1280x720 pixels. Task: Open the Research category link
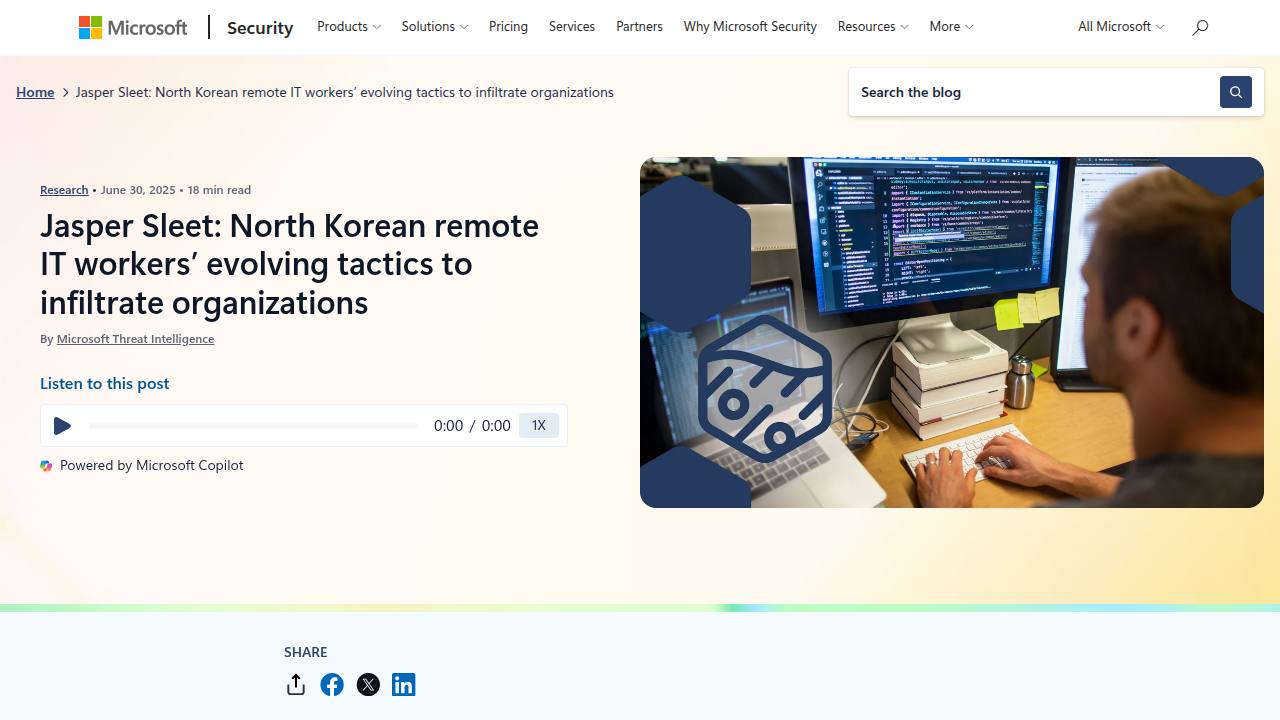click(64, 190)
